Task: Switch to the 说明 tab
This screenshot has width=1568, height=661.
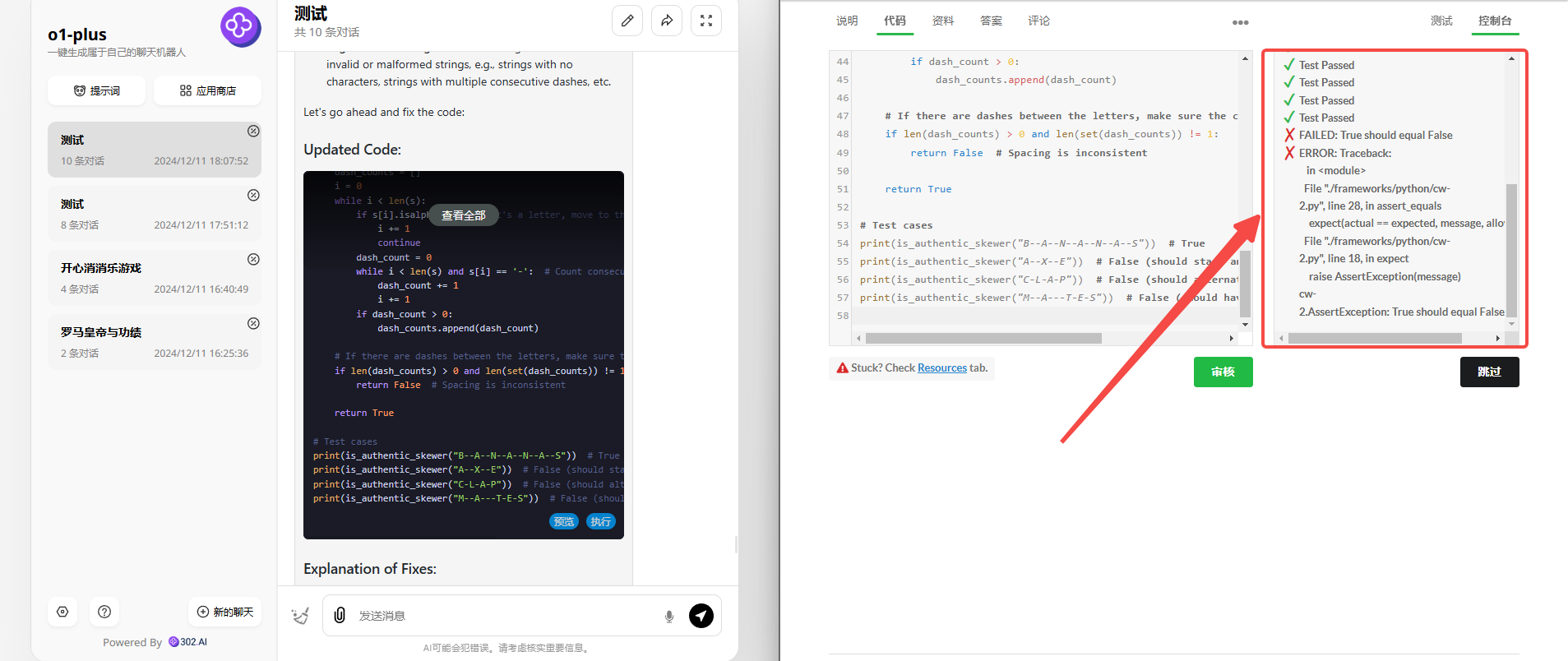Action: point(847,21)
